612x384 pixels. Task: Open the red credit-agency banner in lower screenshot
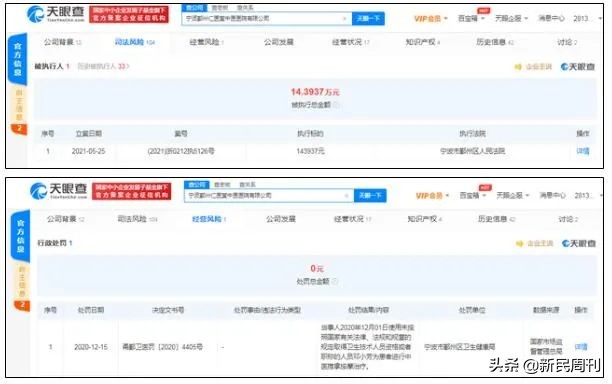click(132, 191)
